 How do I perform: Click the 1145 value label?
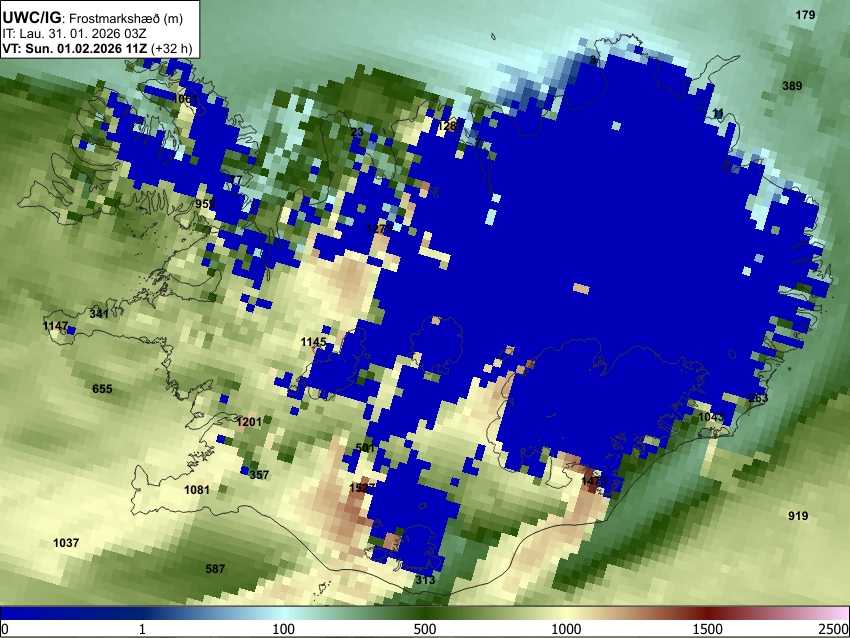[x=313, y=342]
